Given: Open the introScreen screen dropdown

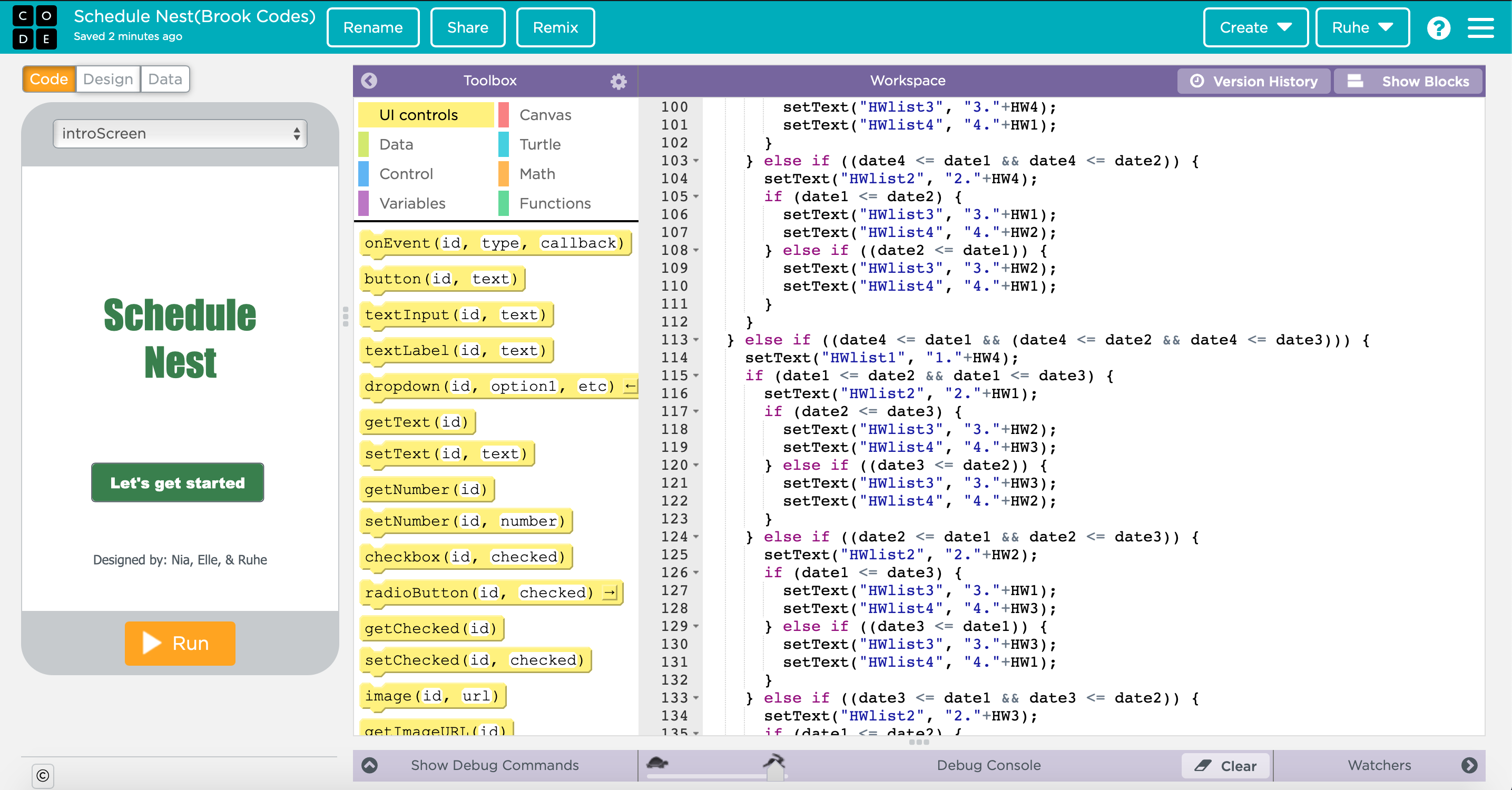Looking at the screenshot, I should [x=180, y=134].
